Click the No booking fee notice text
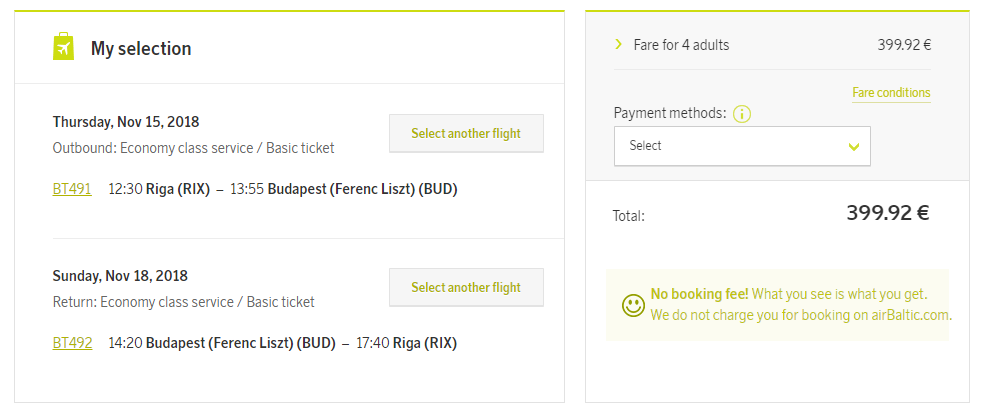Viewport: 987px width, 414px height. [801, 305]
